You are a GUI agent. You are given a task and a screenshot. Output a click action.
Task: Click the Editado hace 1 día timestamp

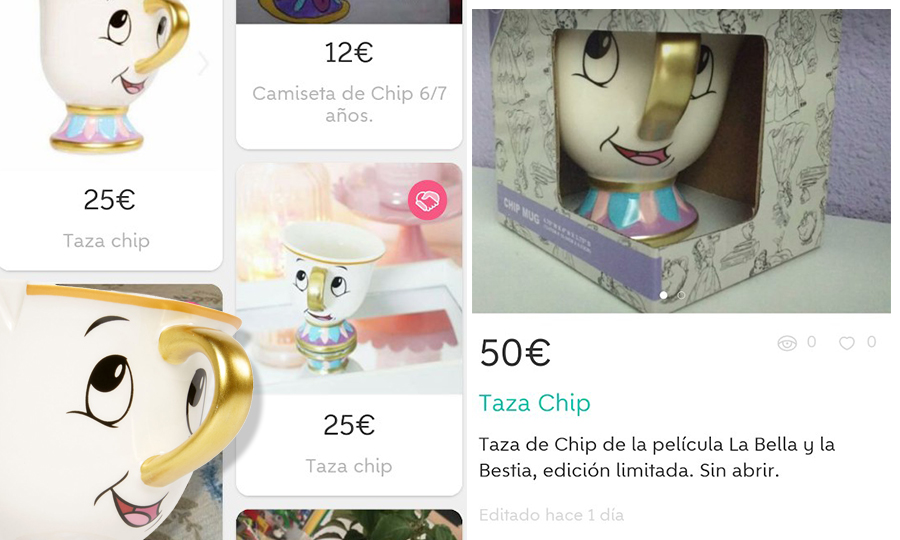[551, 515]
